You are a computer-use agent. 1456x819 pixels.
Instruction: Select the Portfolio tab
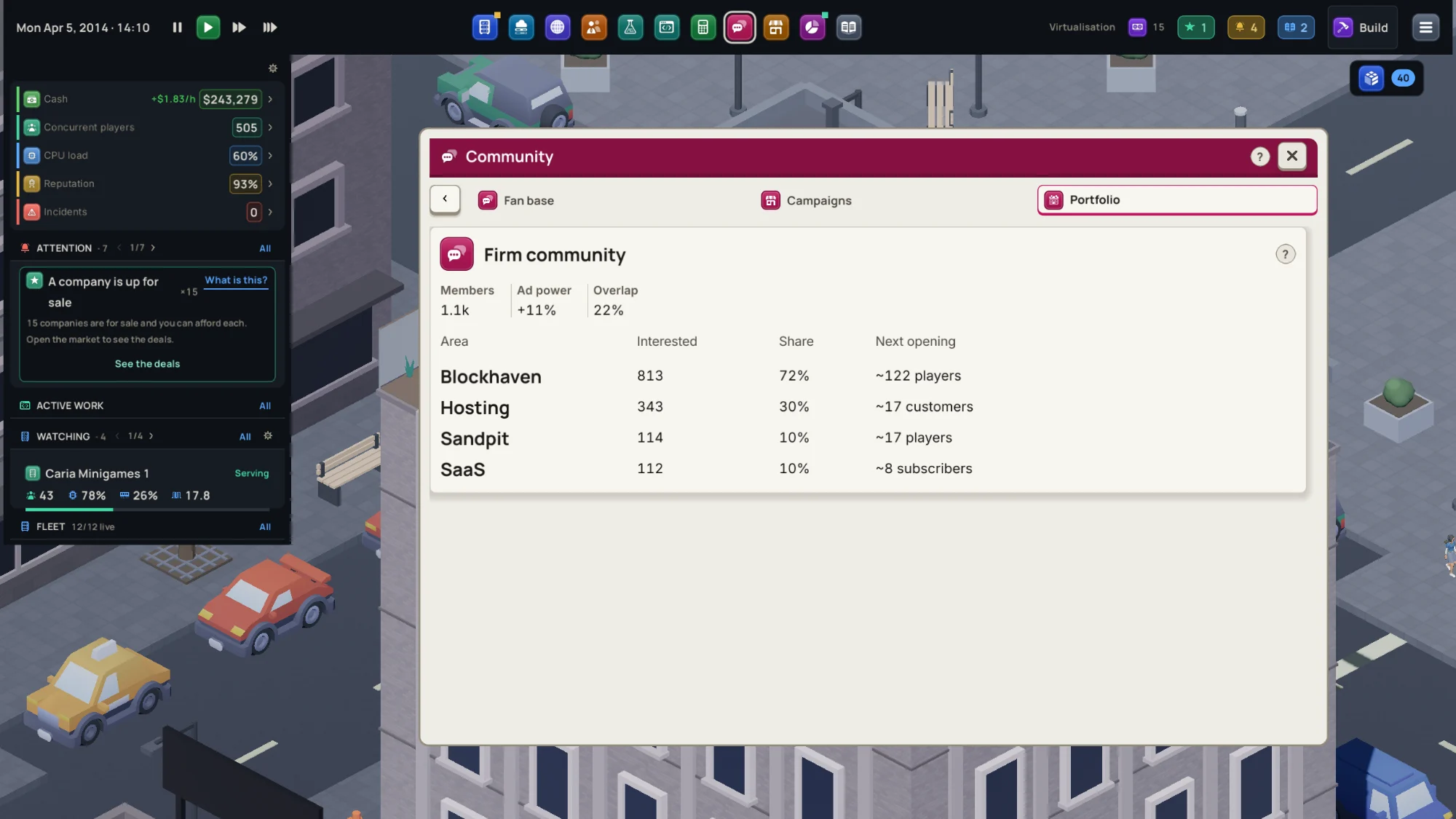point(1177,200)
